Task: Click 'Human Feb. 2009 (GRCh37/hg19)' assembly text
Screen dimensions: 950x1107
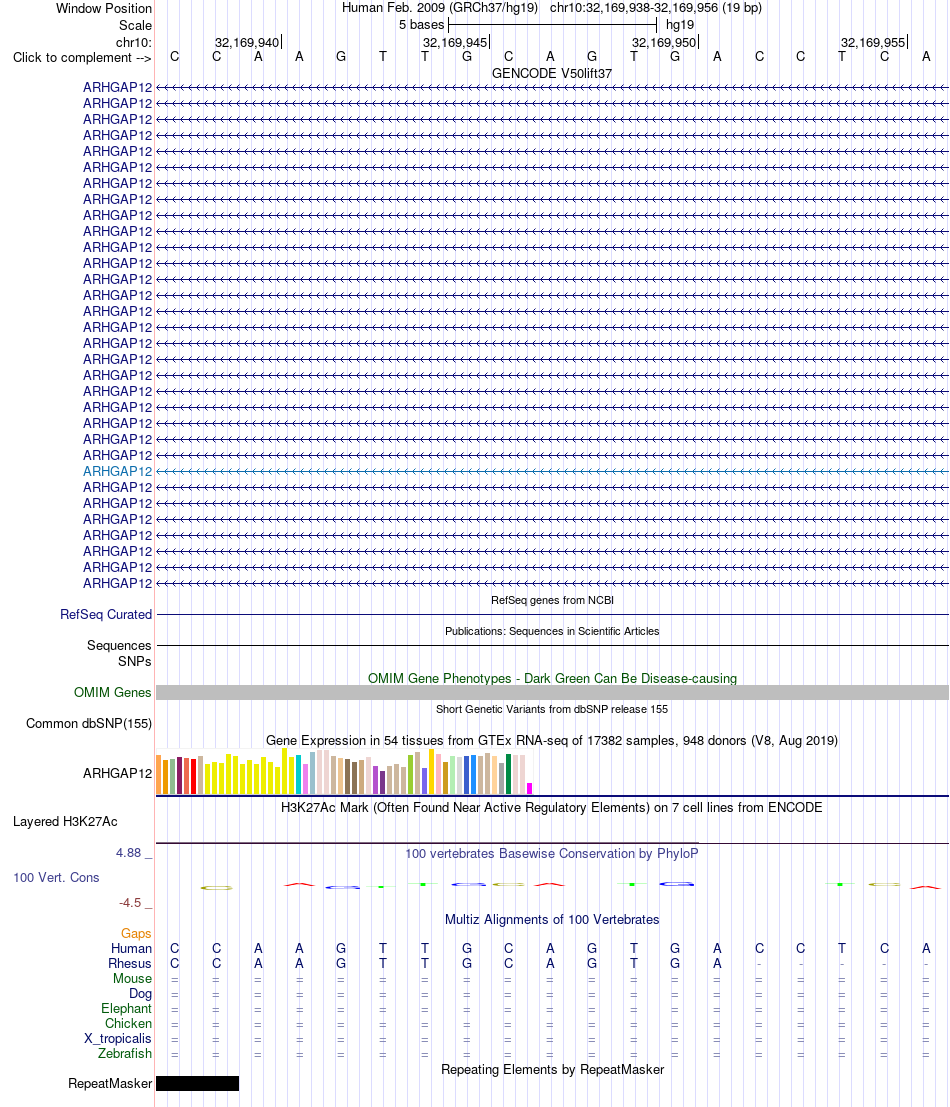Action: (x=440, y=8)
